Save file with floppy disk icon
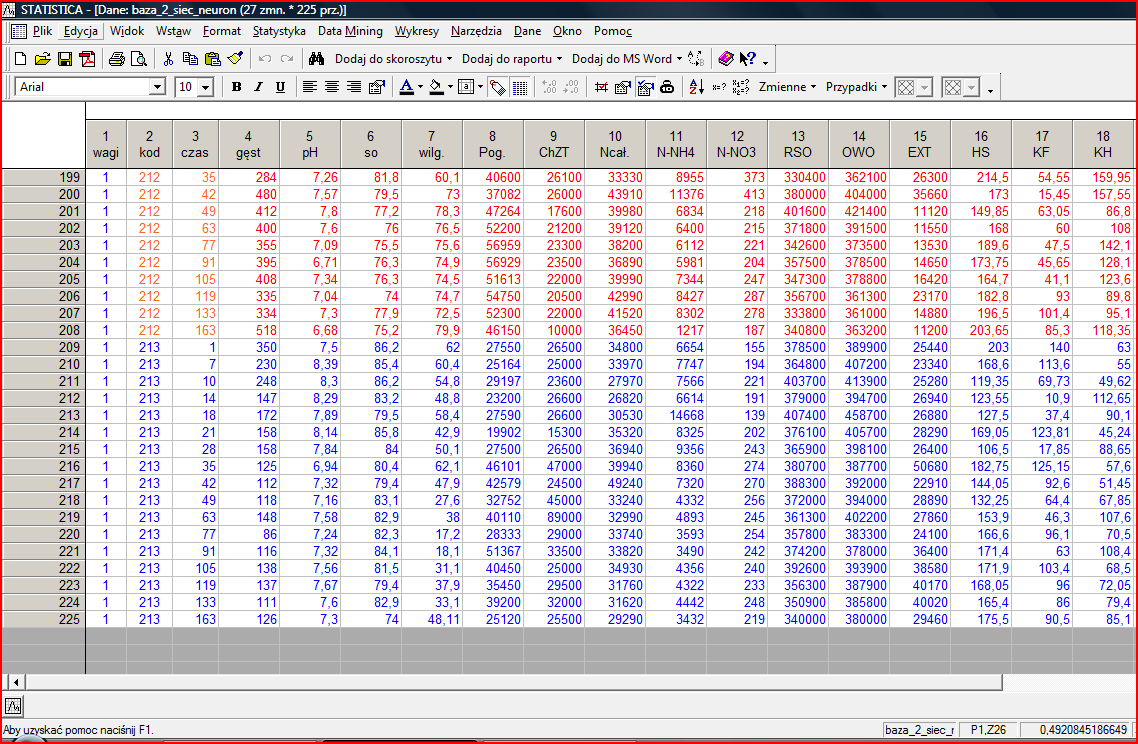 tap(65, 59)
